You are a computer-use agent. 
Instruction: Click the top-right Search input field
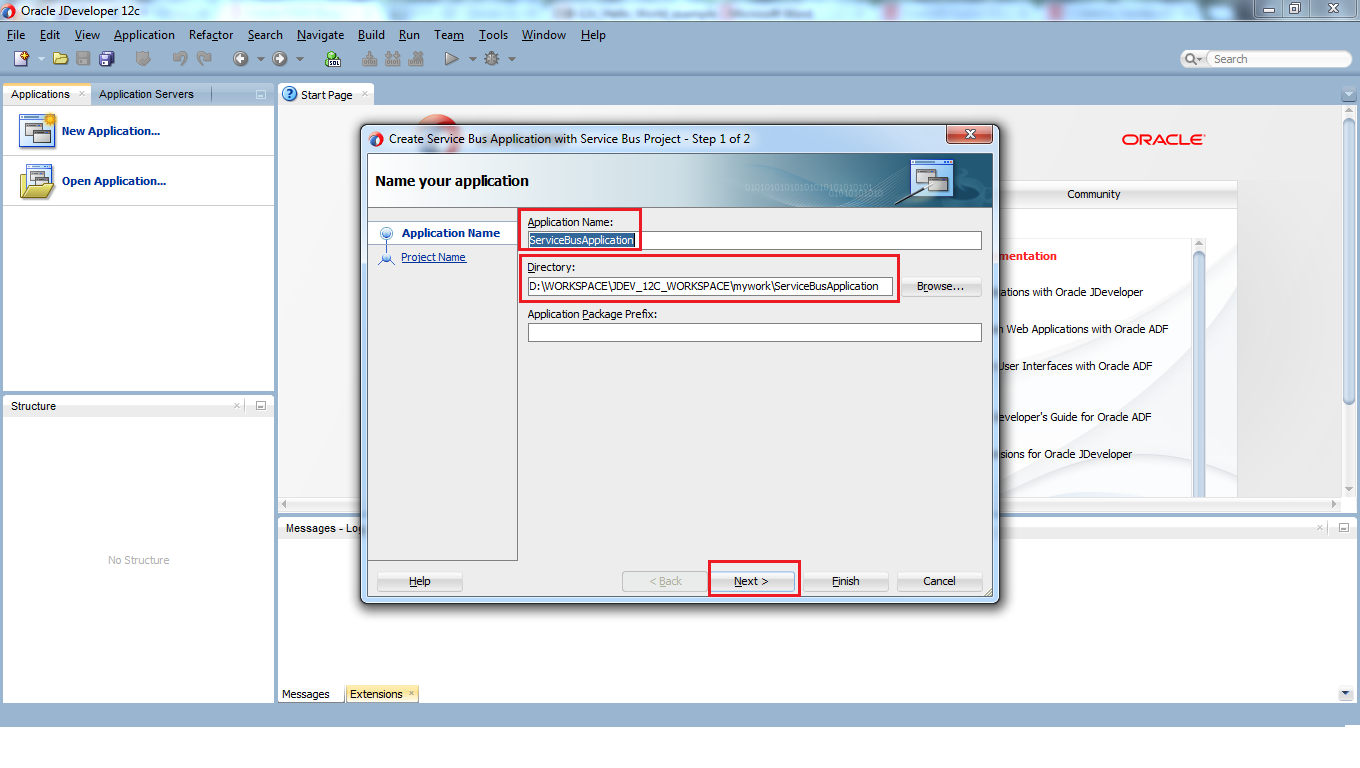[x=1280, y=59]
